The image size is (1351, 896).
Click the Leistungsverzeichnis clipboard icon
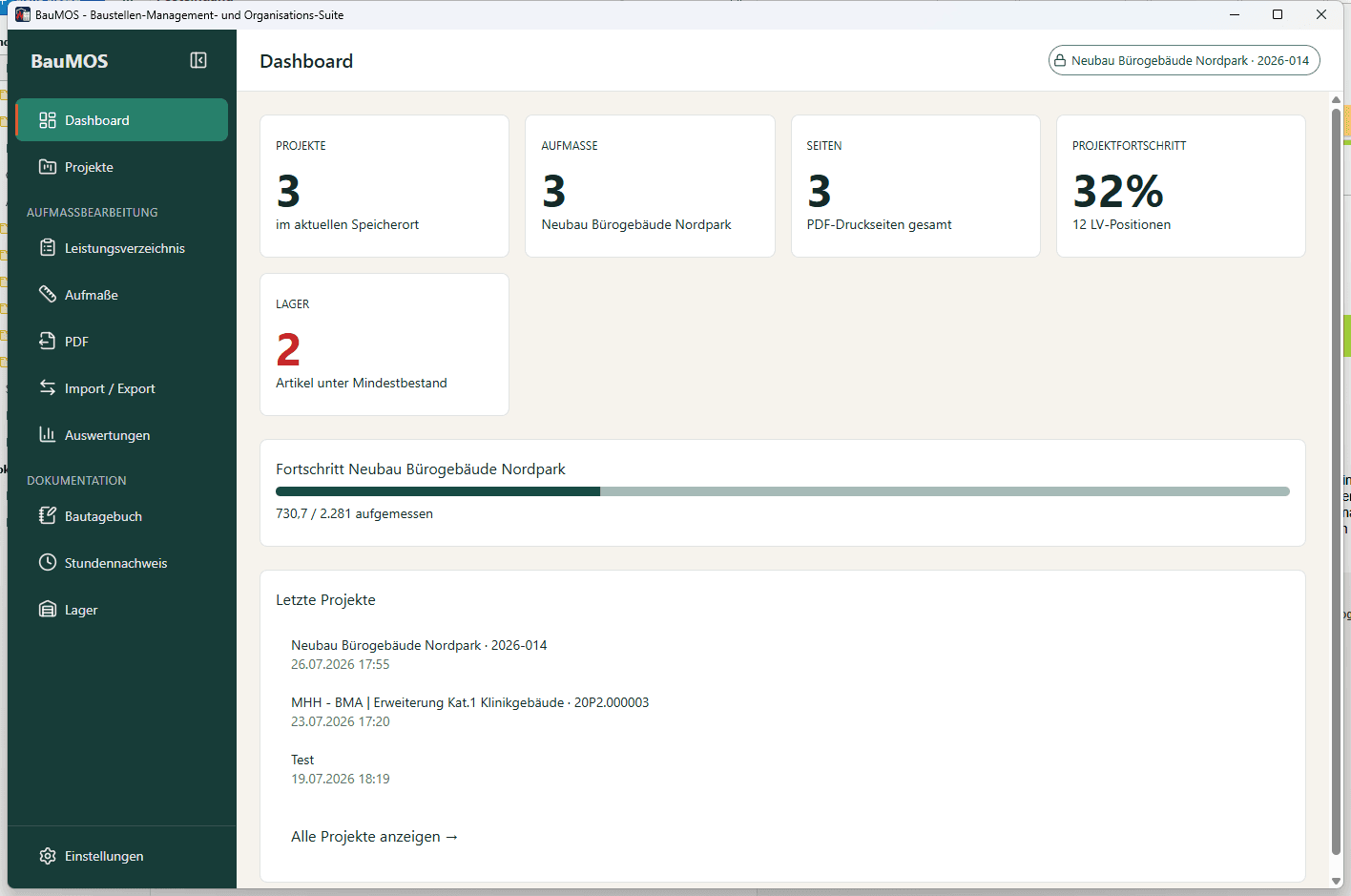coord(48,248)
